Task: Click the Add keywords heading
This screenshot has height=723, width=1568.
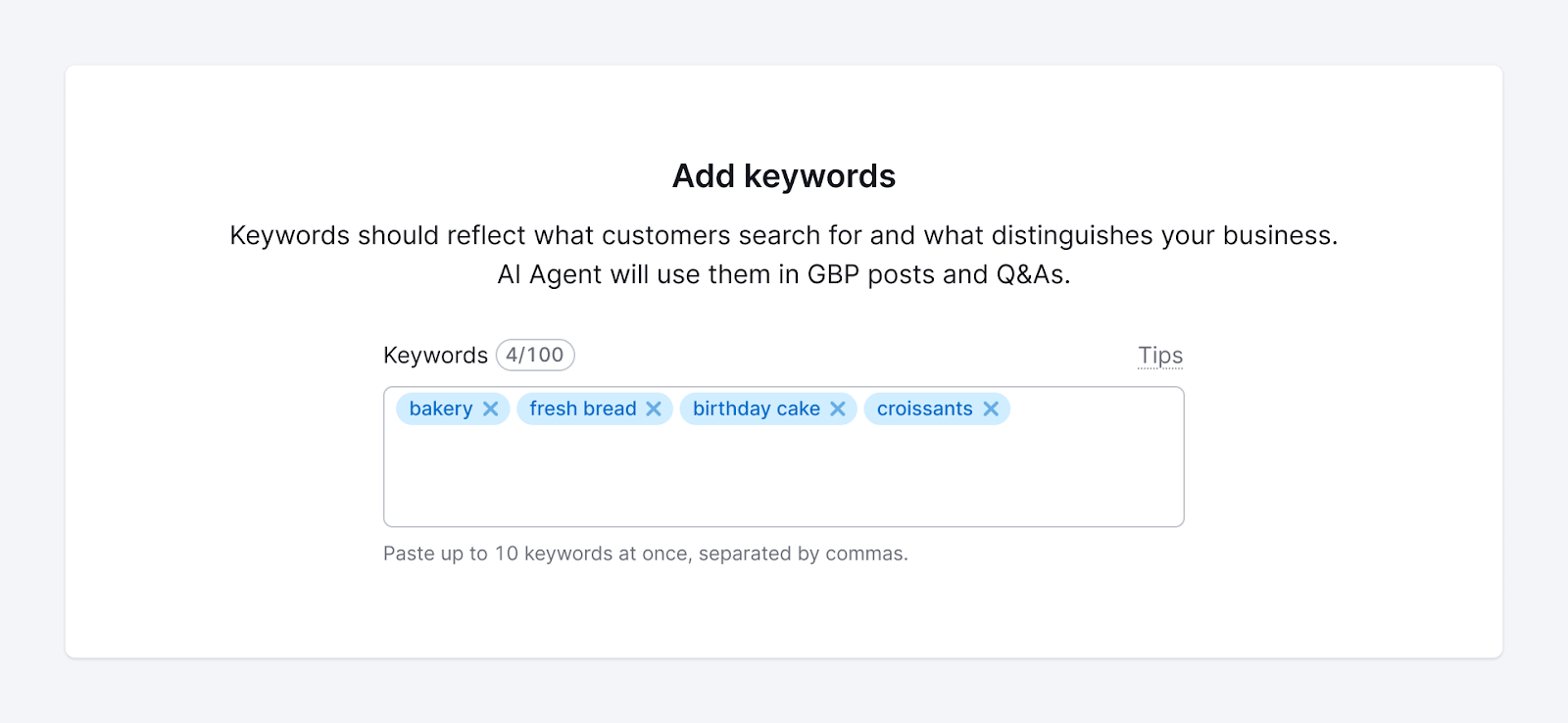Action: click(x=783, y=176)
